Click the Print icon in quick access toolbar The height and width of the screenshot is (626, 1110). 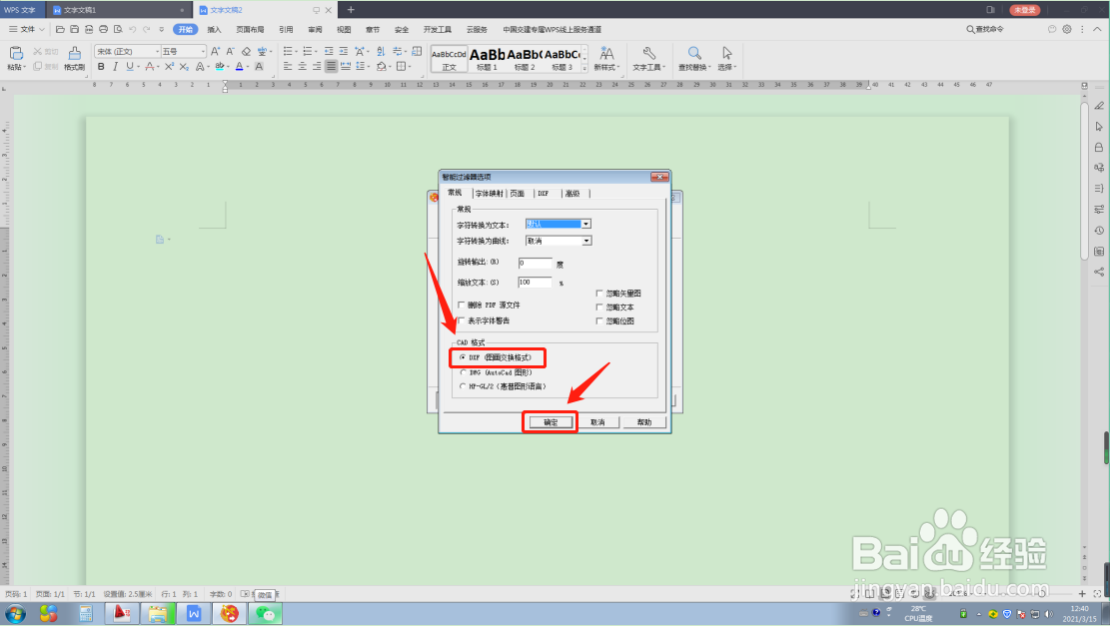click(103, 30)
